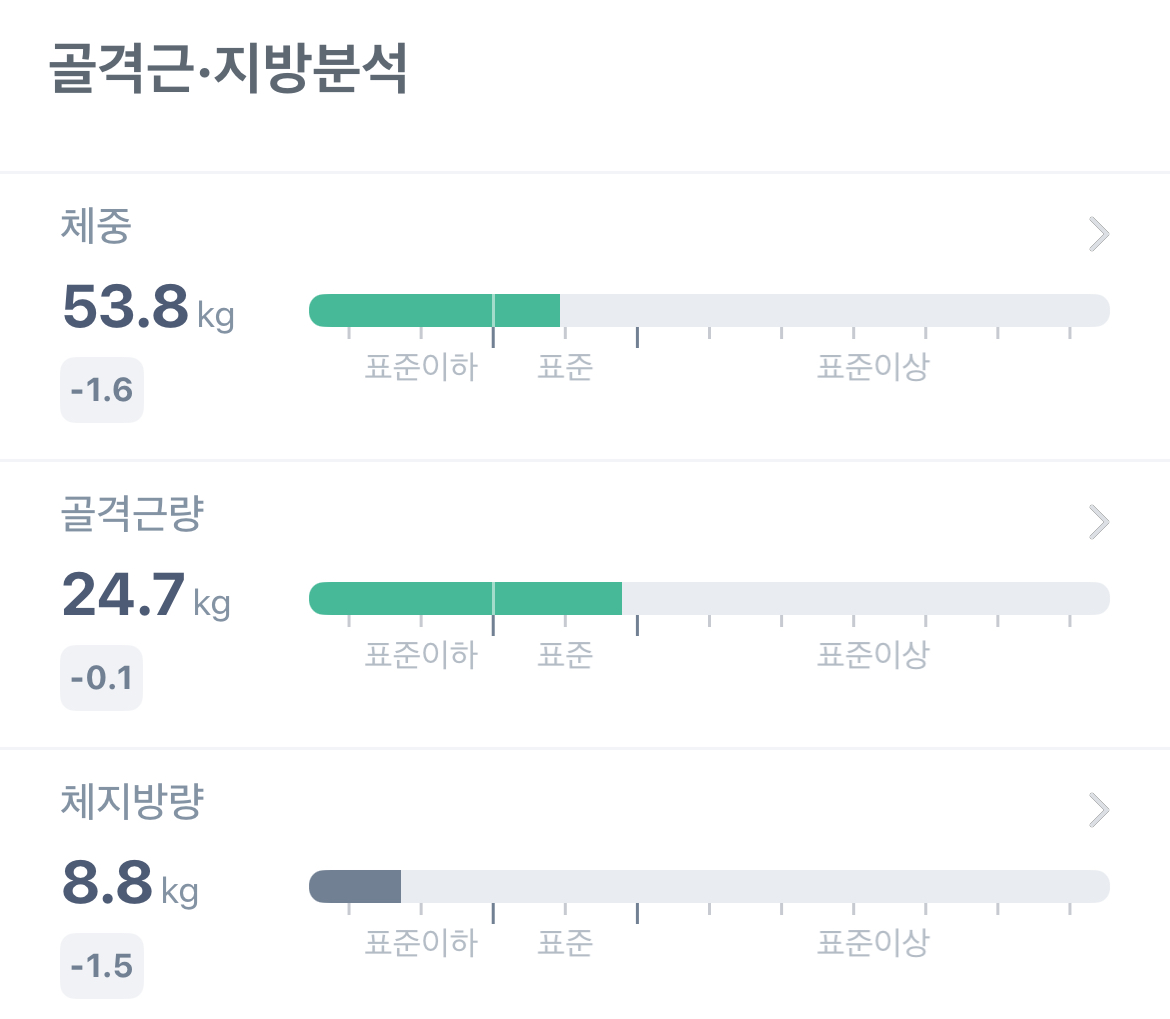
Task: Tap 골격근·지방분석 section heading
Action: tap(228, 69)
